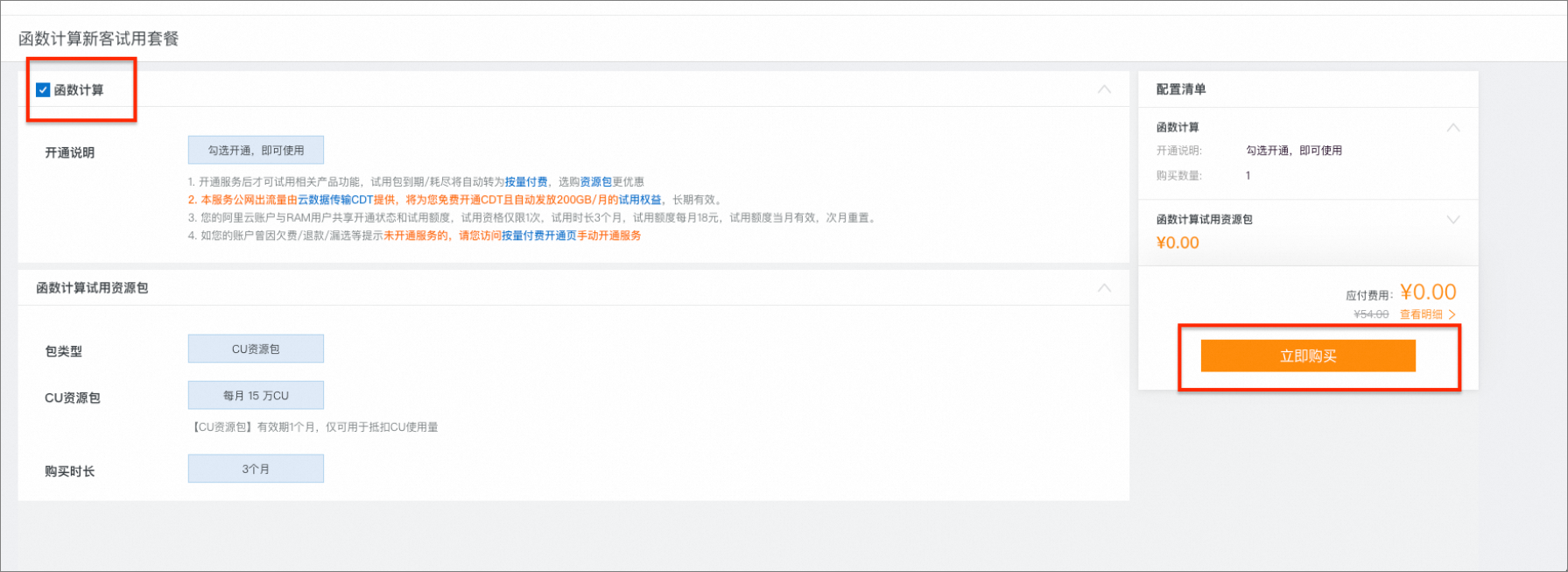Select the 勾选开通，即可使用 option
The width and height of the screenshot is (1568, 572).
[x=256, y=150]
